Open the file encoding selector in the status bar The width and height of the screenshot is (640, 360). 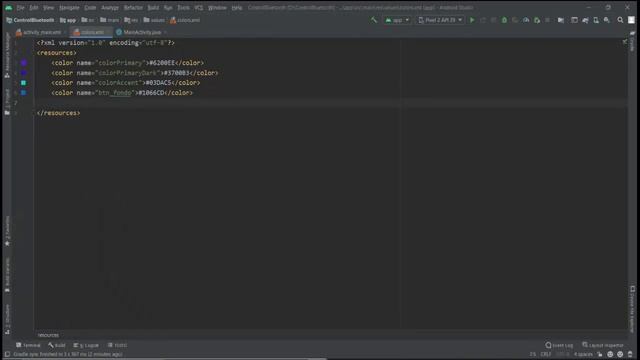click(562, 354)
